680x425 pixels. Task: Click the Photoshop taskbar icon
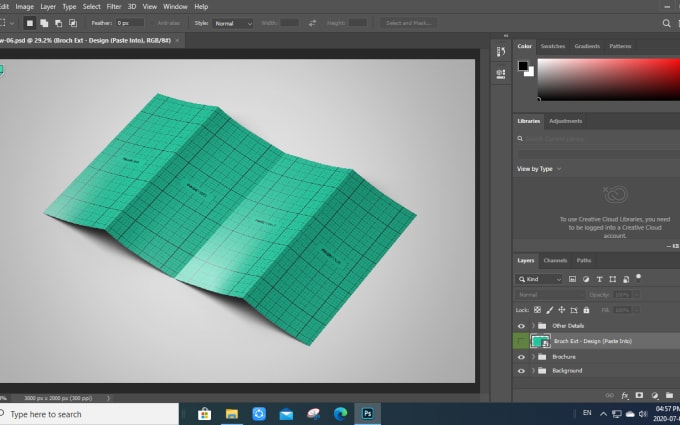coord(368,414)
